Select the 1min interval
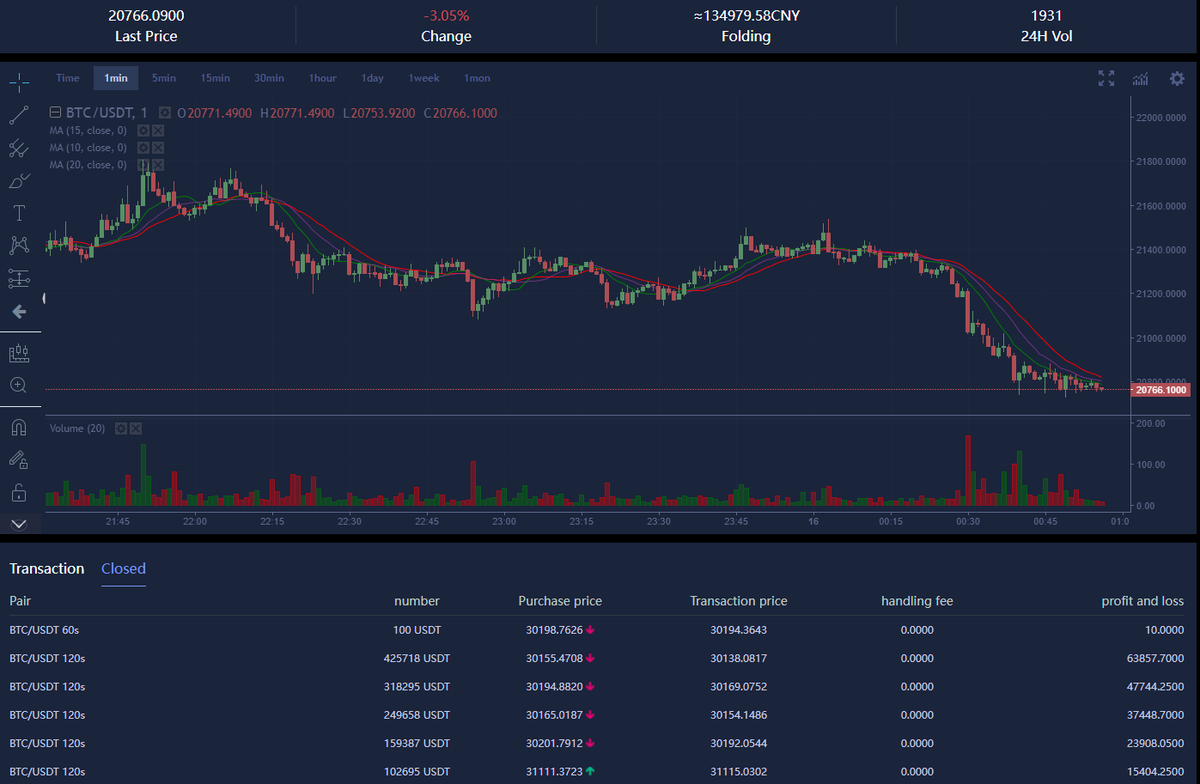The width and height of the screenshot is (1200, 784). tap(116, 78)
